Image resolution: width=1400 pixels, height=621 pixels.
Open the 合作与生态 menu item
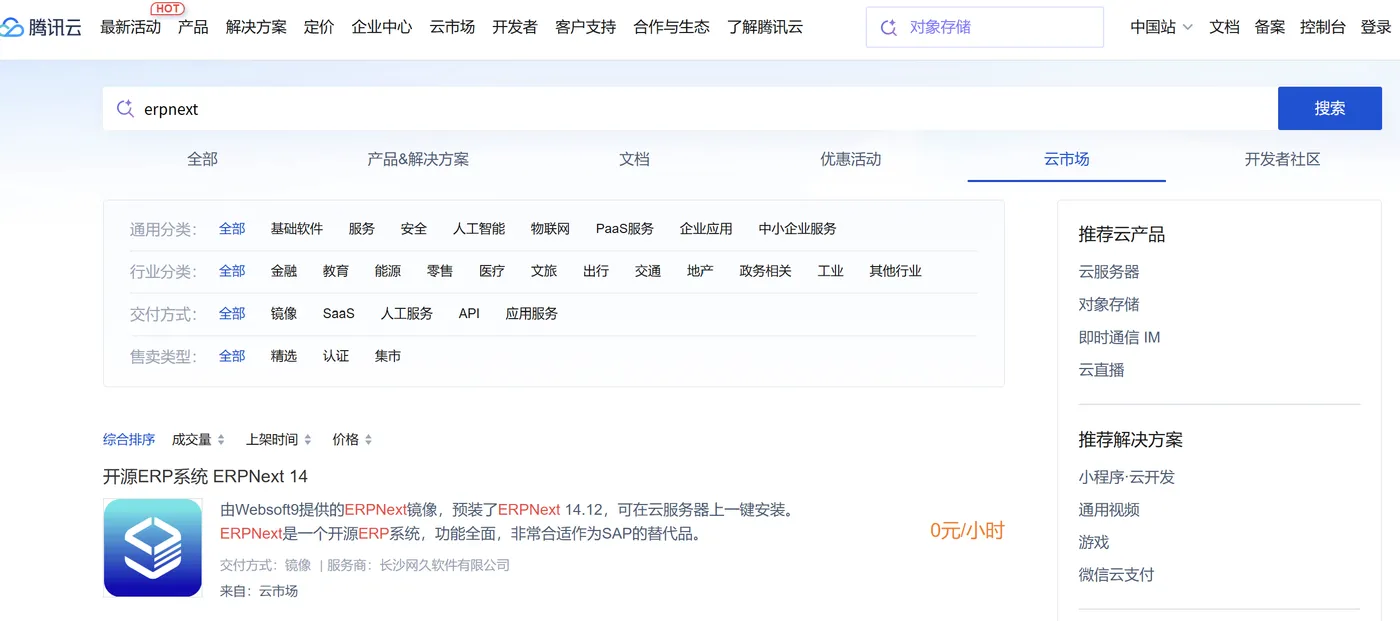tap(671, 27)
